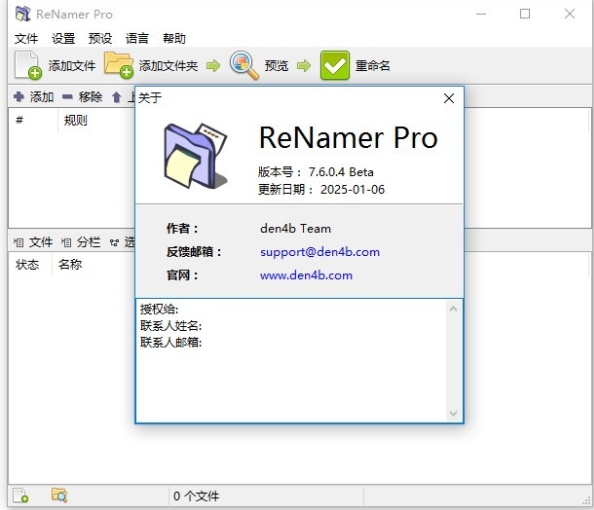Minimize the ReNamer Pro window

pos(481,14)
